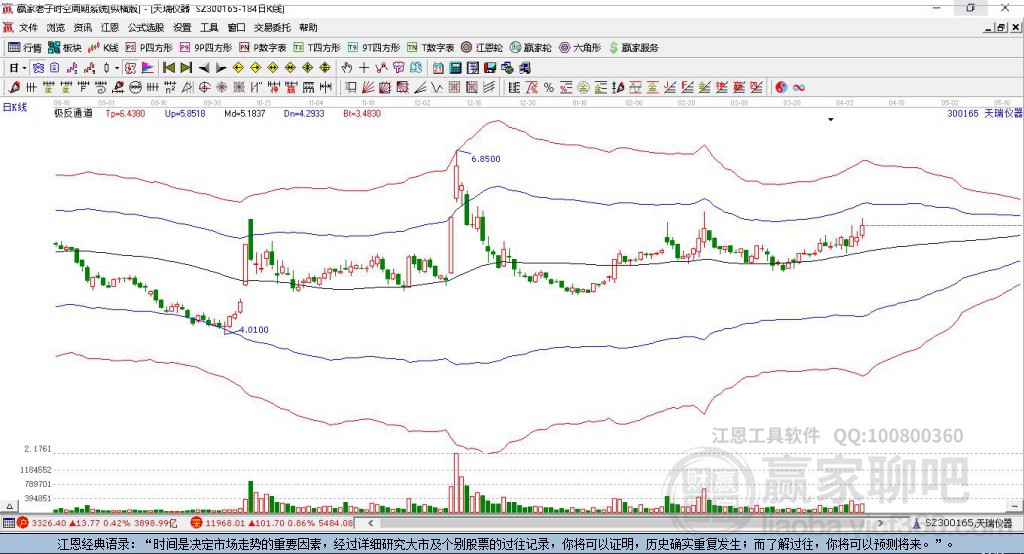Screen dimensions: 1024x554
Task: Open the calculator icon
Action: (x=455, y=68)
